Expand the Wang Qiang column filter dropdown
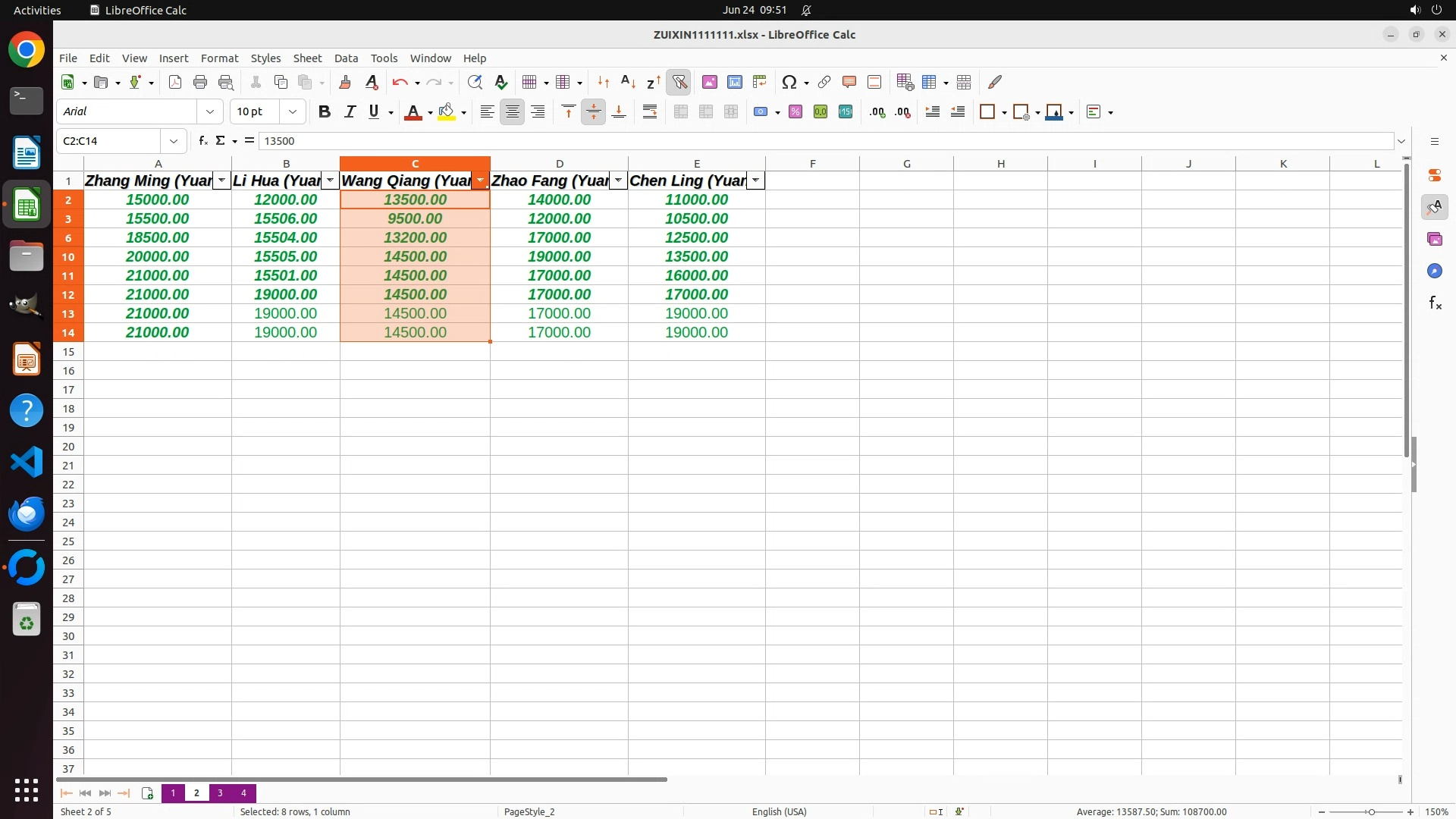The height and width of the screenshot is (819, 1456). click(480, 180)
